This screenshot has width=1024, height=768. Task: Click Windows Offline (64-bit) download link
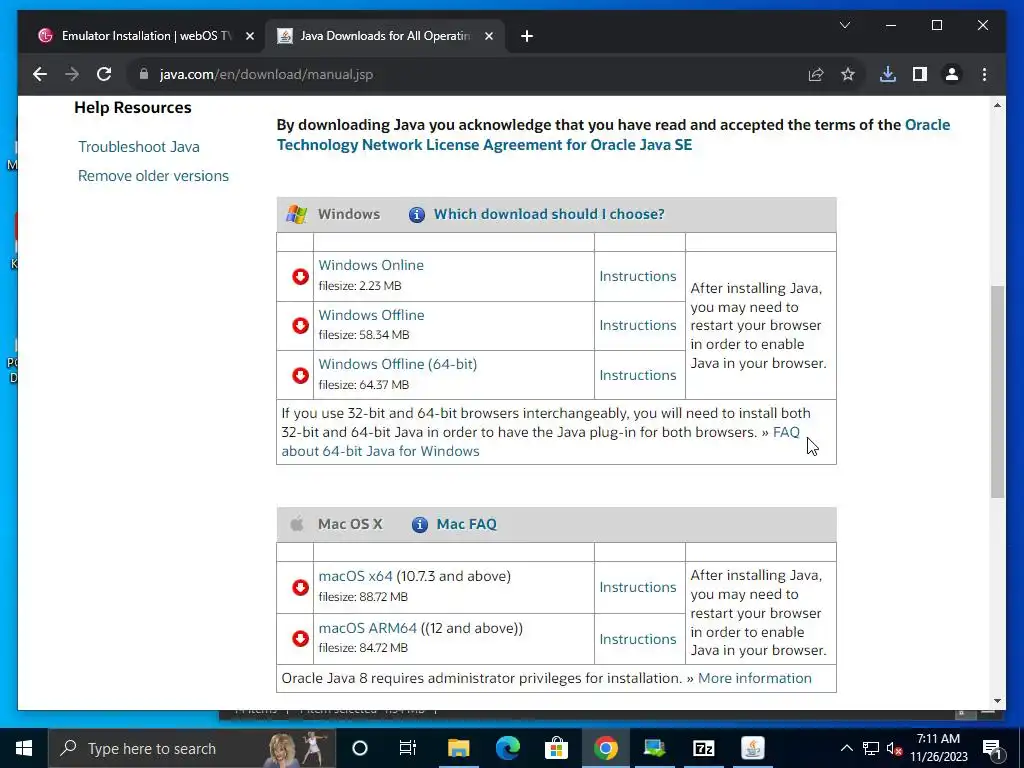click(398, 364)
